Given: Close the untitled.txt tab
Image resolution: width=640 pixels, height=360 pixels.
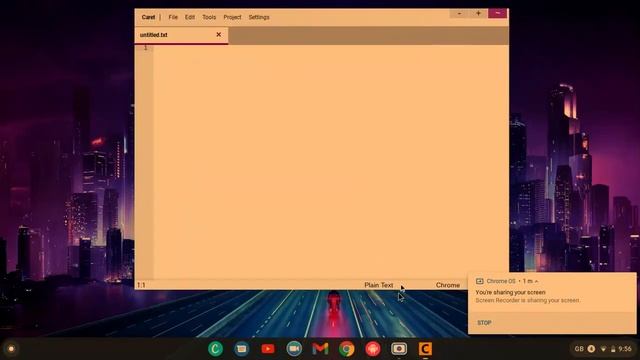Looking at the screenshot, I should [x=218, y=35].
